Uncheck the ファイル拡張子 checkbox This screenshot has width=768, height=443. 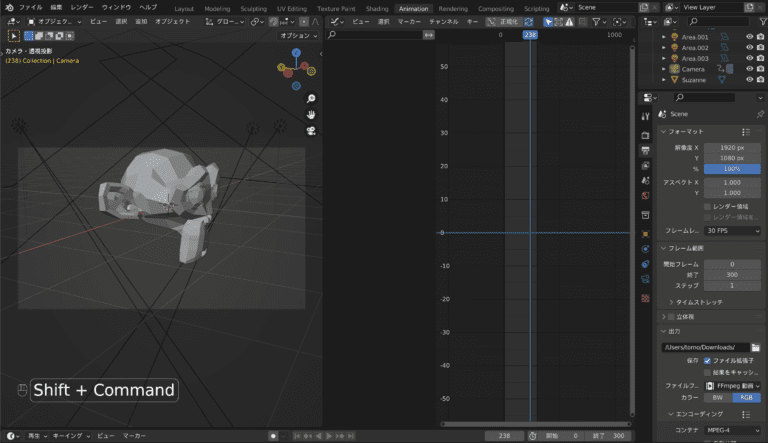707,361
